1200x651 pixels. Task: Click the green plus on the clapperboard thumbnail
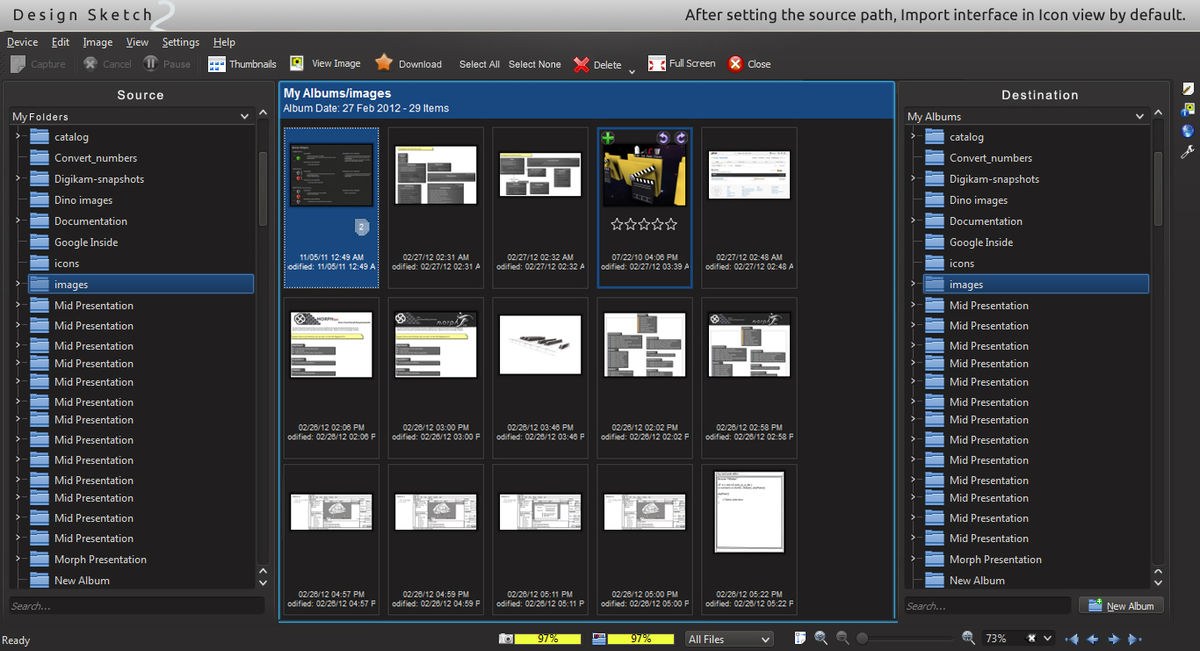pyautogui.click(x=609, y=138)
